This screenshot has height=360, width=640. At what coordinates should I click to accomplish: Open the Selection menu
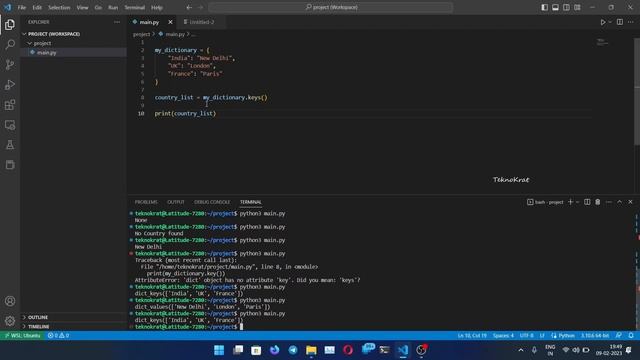tap(59, 7)
